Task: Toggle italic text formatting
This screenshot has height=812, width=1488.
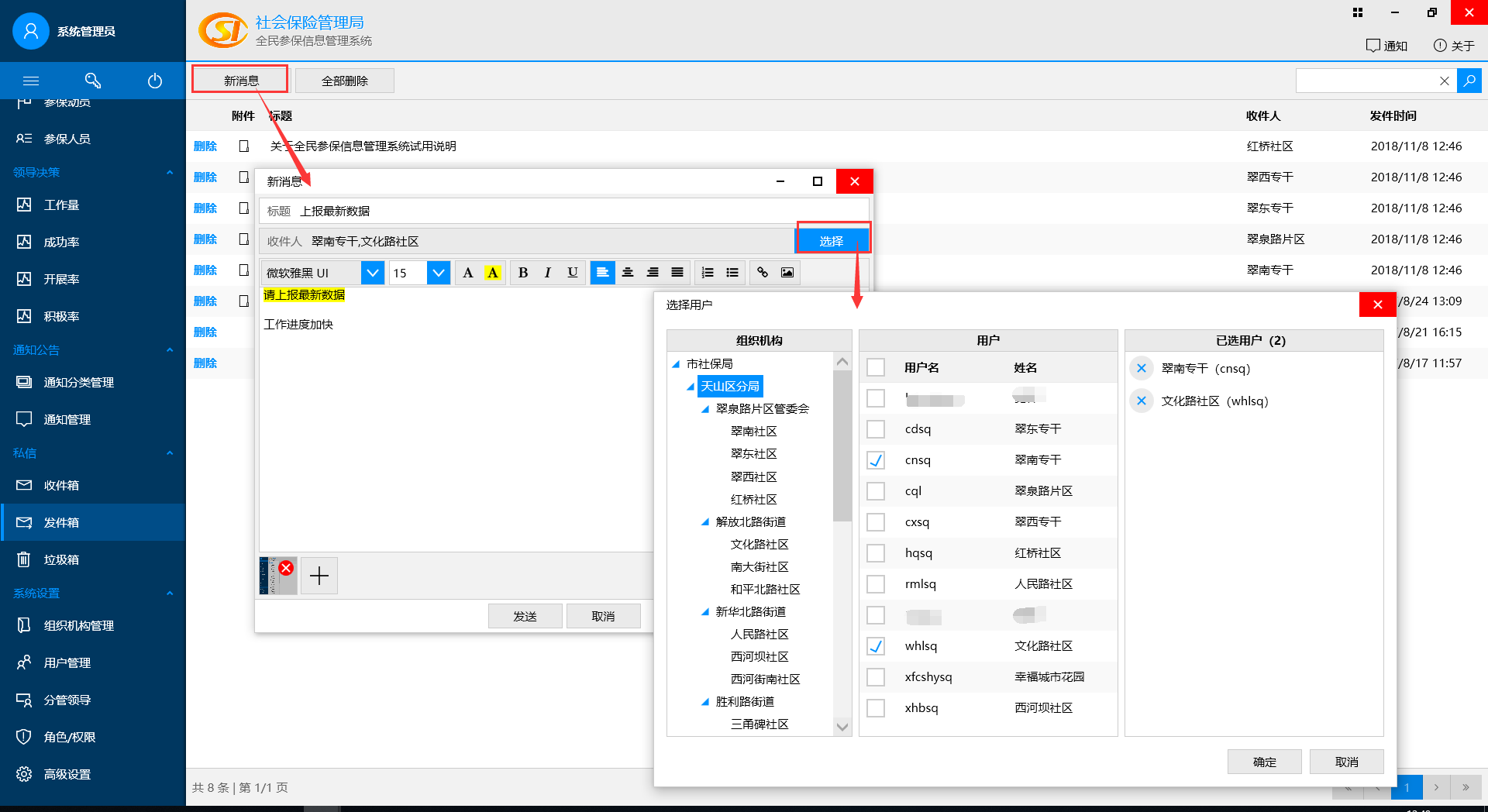Action: coord(548,273)
